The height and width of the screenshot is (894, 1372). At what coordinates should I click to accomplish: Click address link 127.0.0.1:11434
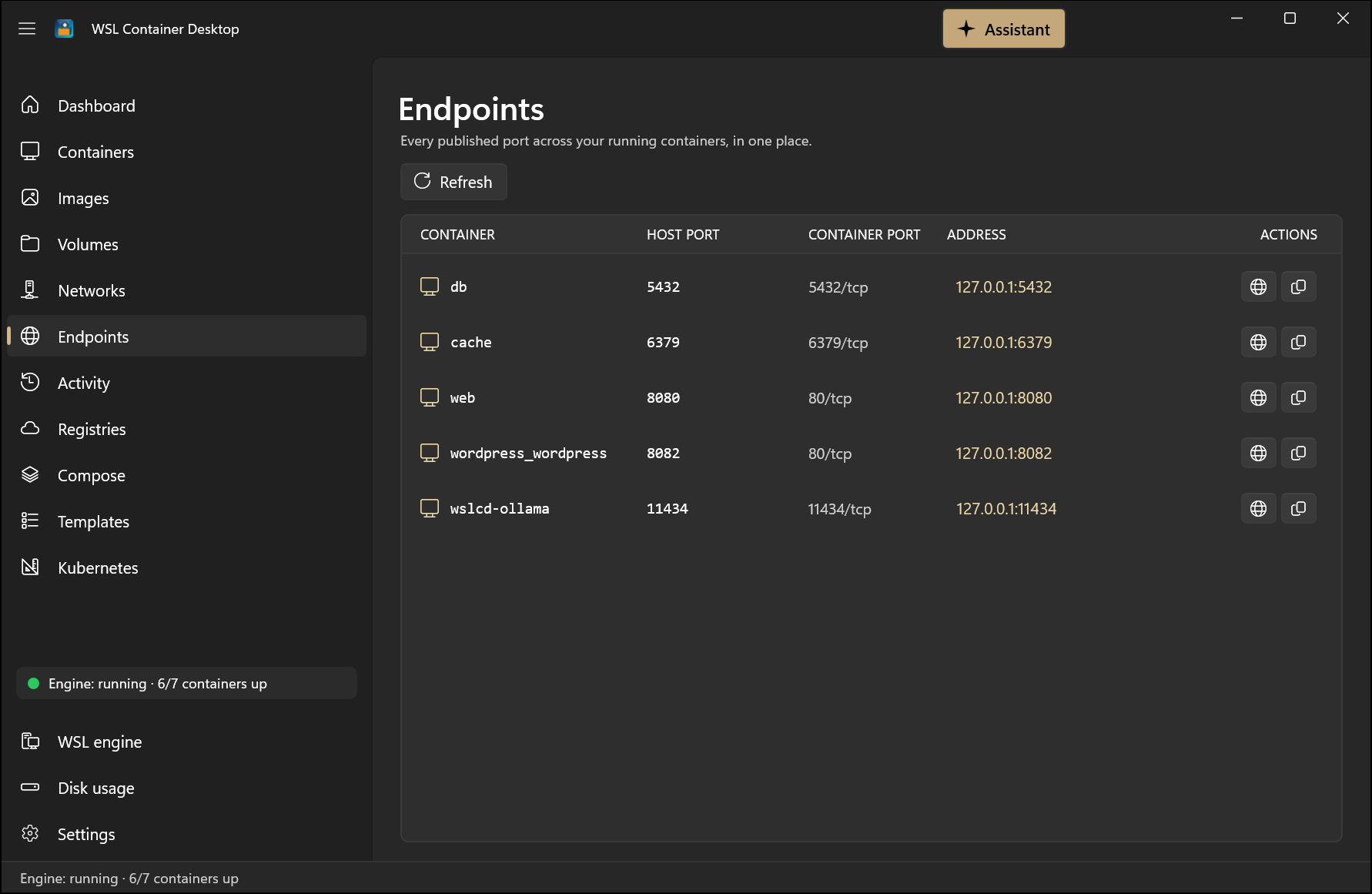1006,508
